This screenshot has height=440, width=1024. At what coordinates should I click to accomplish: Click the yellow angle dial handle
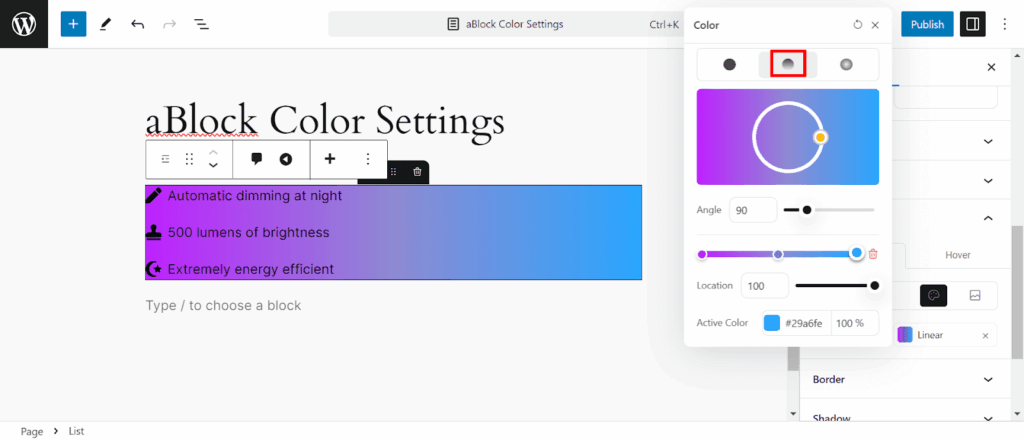(821, 137)
